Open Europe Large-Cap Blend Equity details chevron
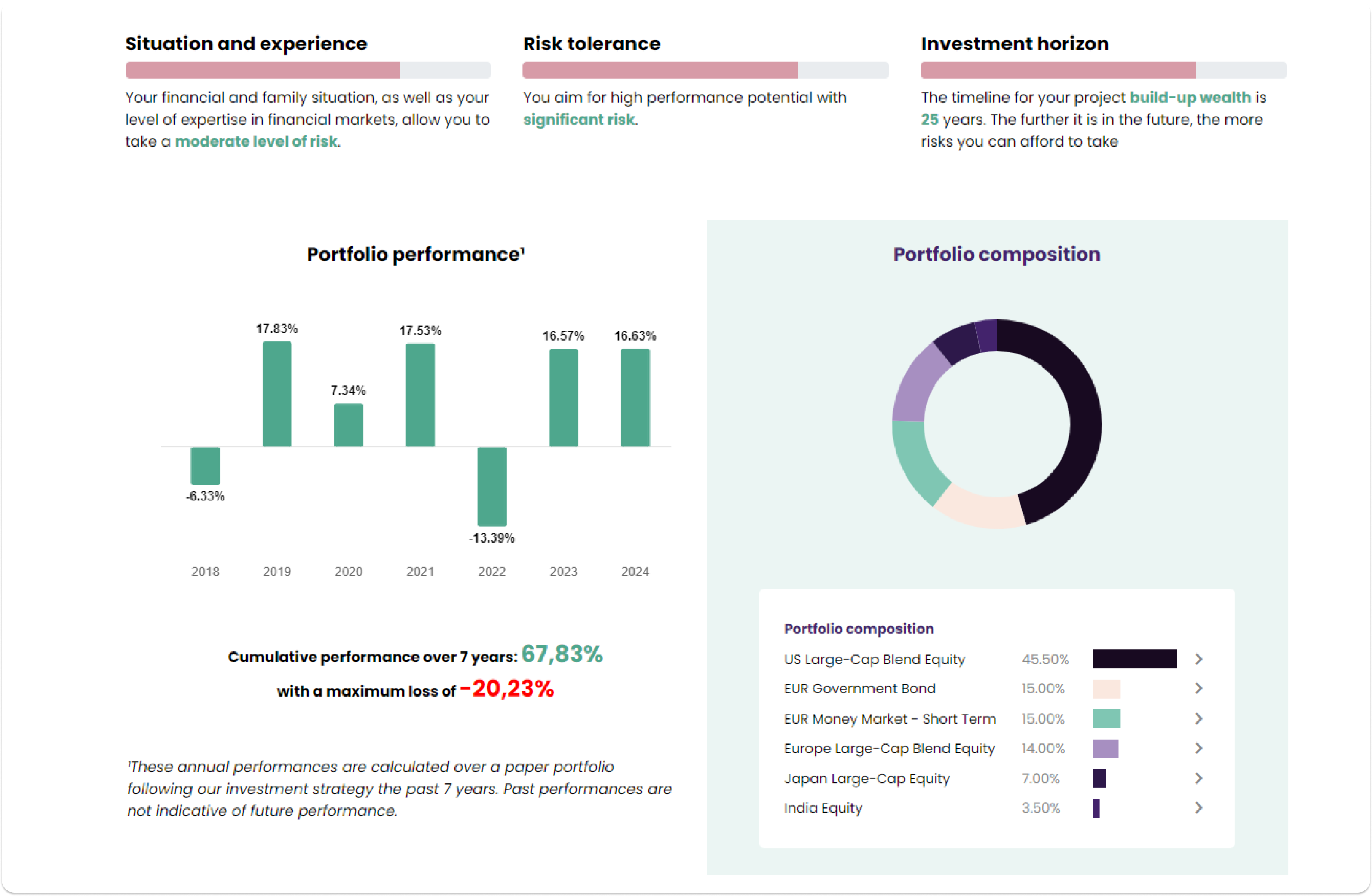 pyautogui.click(x=1198, y=749)
